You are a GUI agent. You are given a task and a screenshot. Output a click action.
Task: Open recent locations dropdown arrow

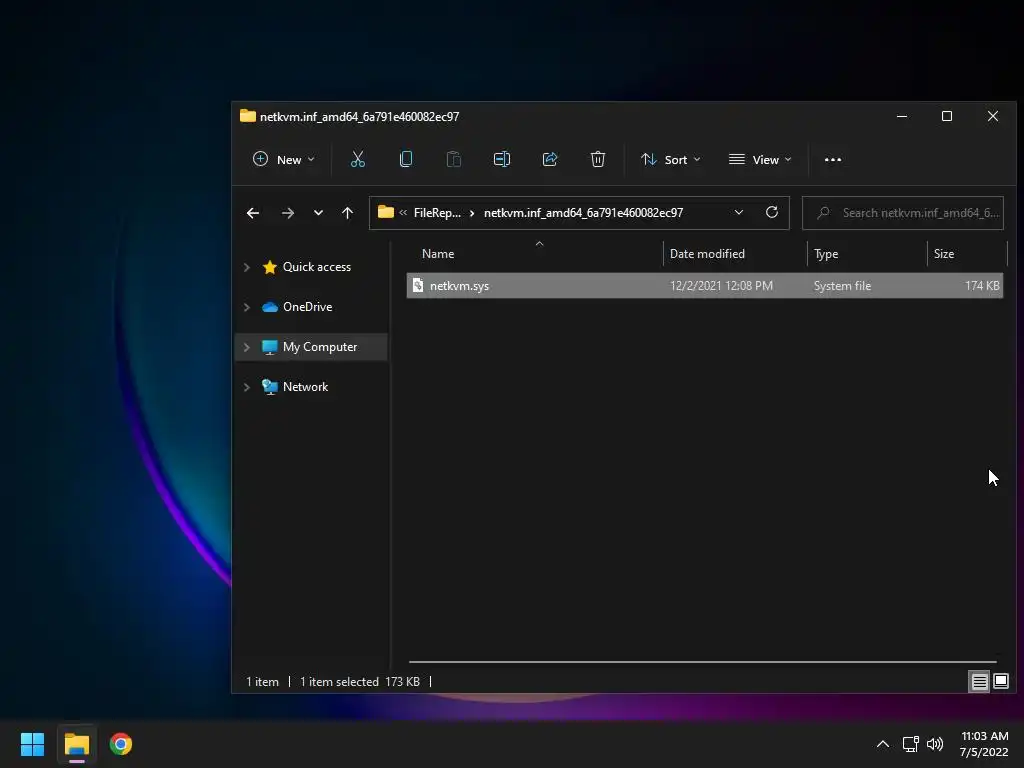pyautogui.click(x=318, y=213)
